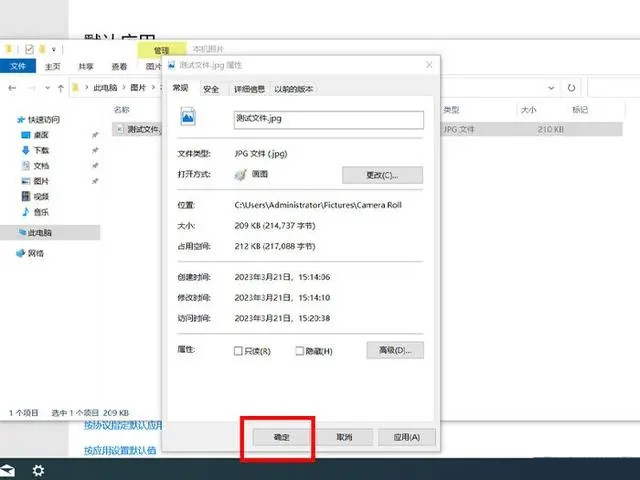Open the 查看 ribbon tab in Explorer
Screen dimensions: 640x480
[x=119, y=66]
